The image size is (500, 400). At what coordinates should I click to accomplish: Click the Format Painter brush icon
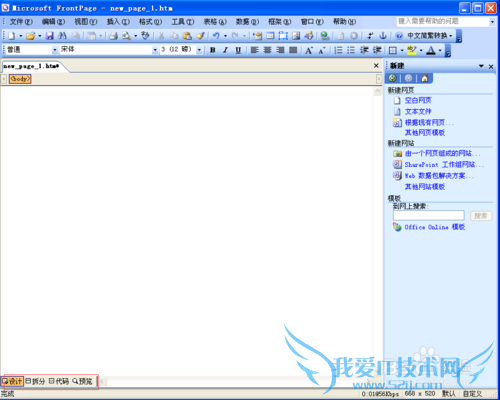(200, 36)
